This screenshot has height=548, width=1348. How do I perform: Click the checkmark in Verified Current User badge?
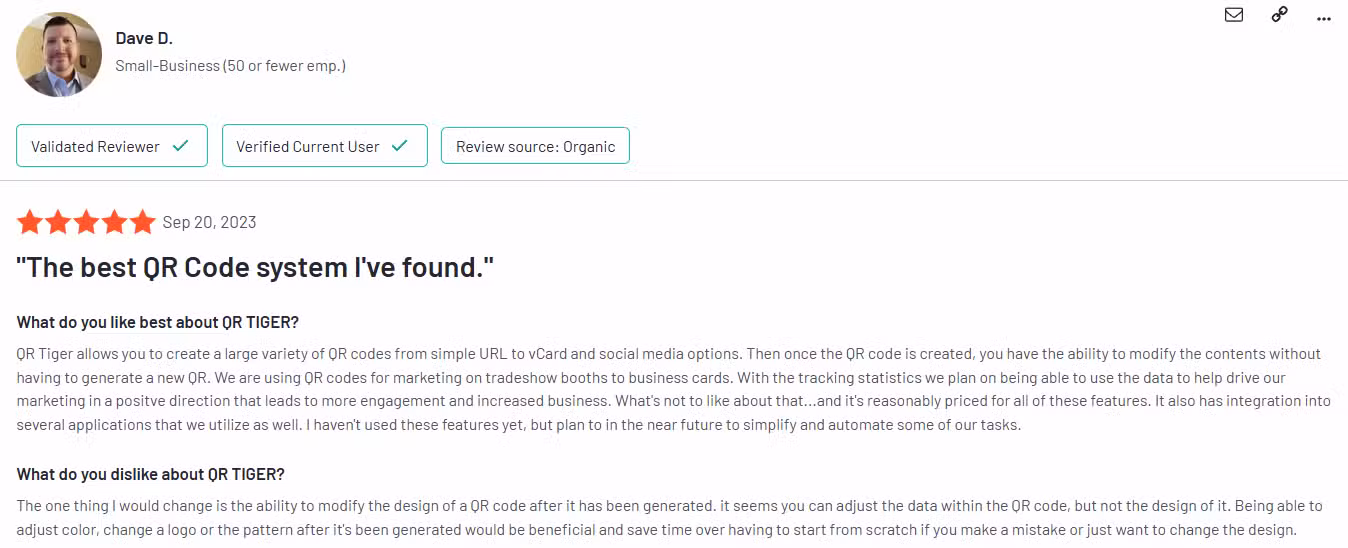(x=399, y=146)
